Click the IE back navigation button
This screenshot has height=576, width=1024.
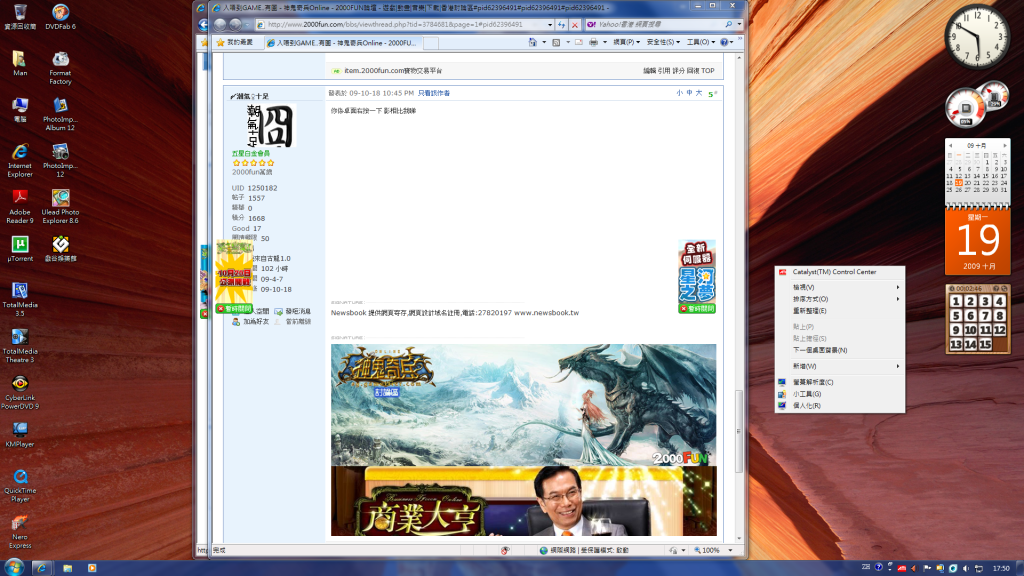click(x=219, y=25)
